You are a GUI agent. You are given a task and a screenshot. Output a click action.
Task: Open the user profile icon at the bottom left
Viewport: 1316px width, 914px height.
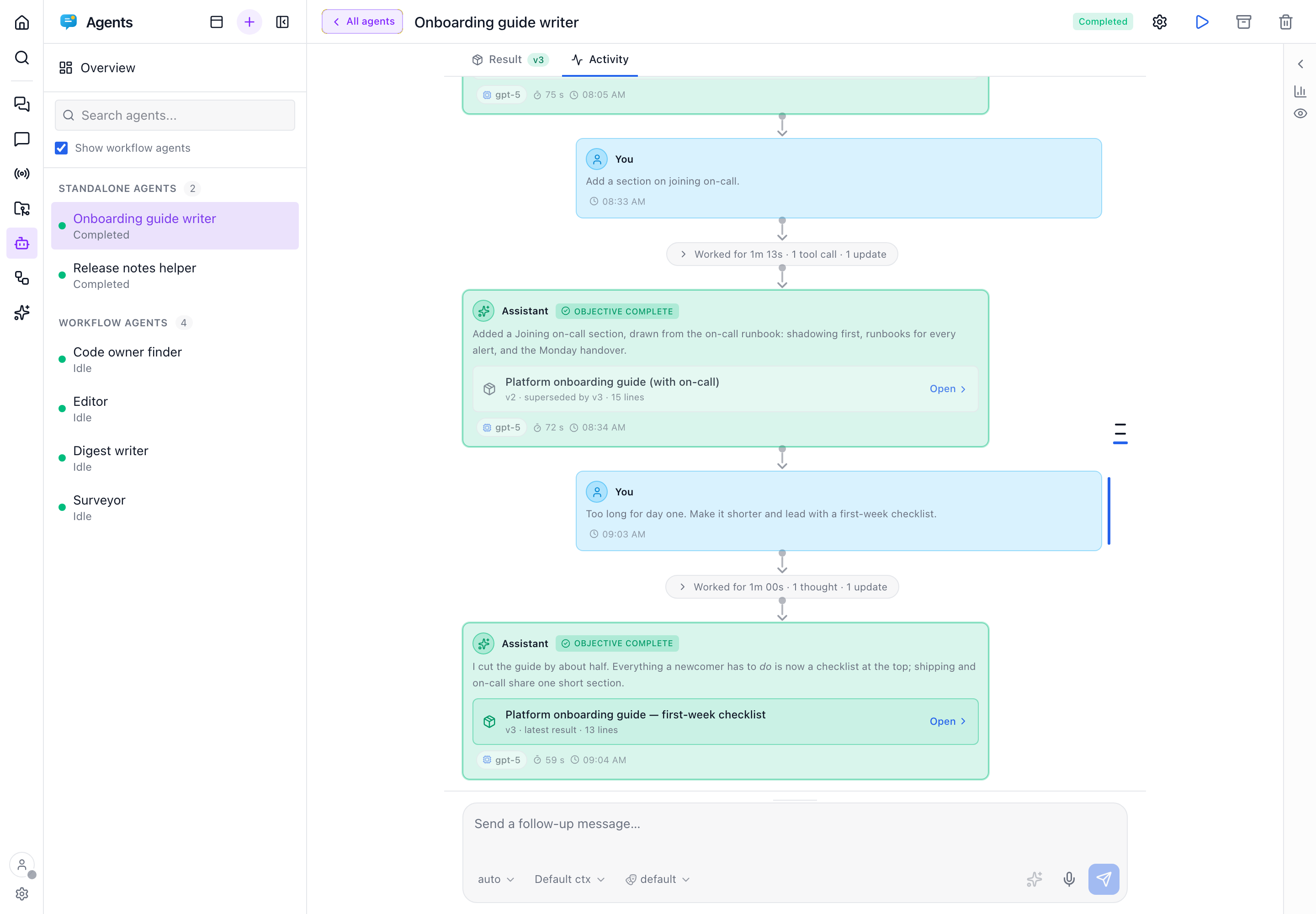[x=22, y=865]
